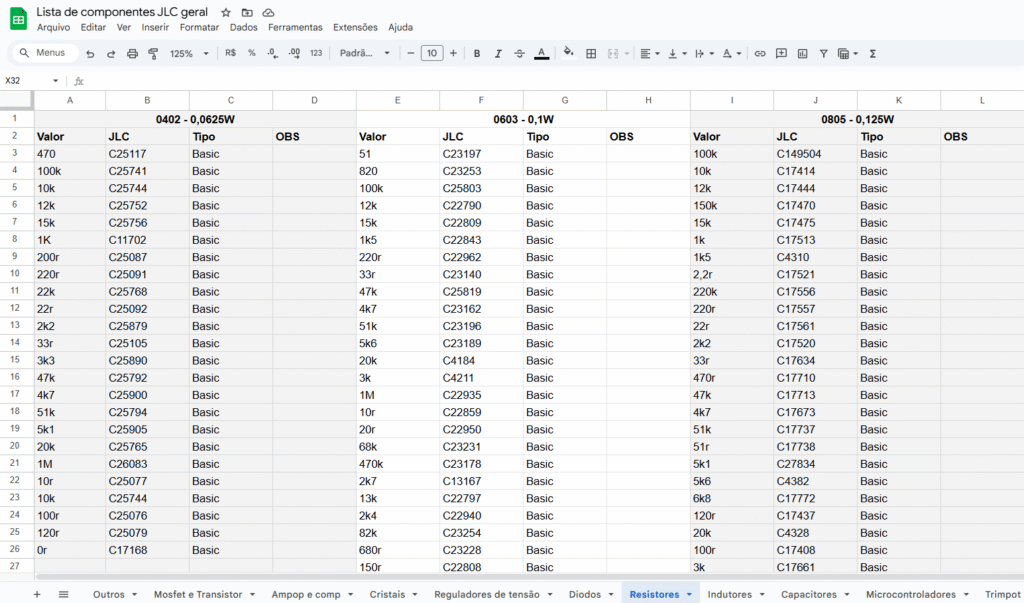Open the borders tool
1024x603 pixels.
click(x=591, y=54)
